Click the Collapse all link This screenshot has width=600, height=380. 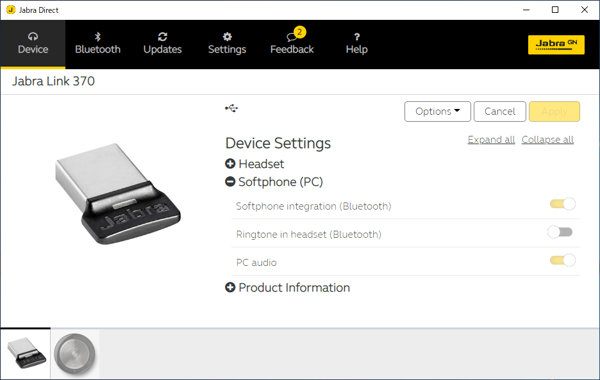[x=547, y=140]
